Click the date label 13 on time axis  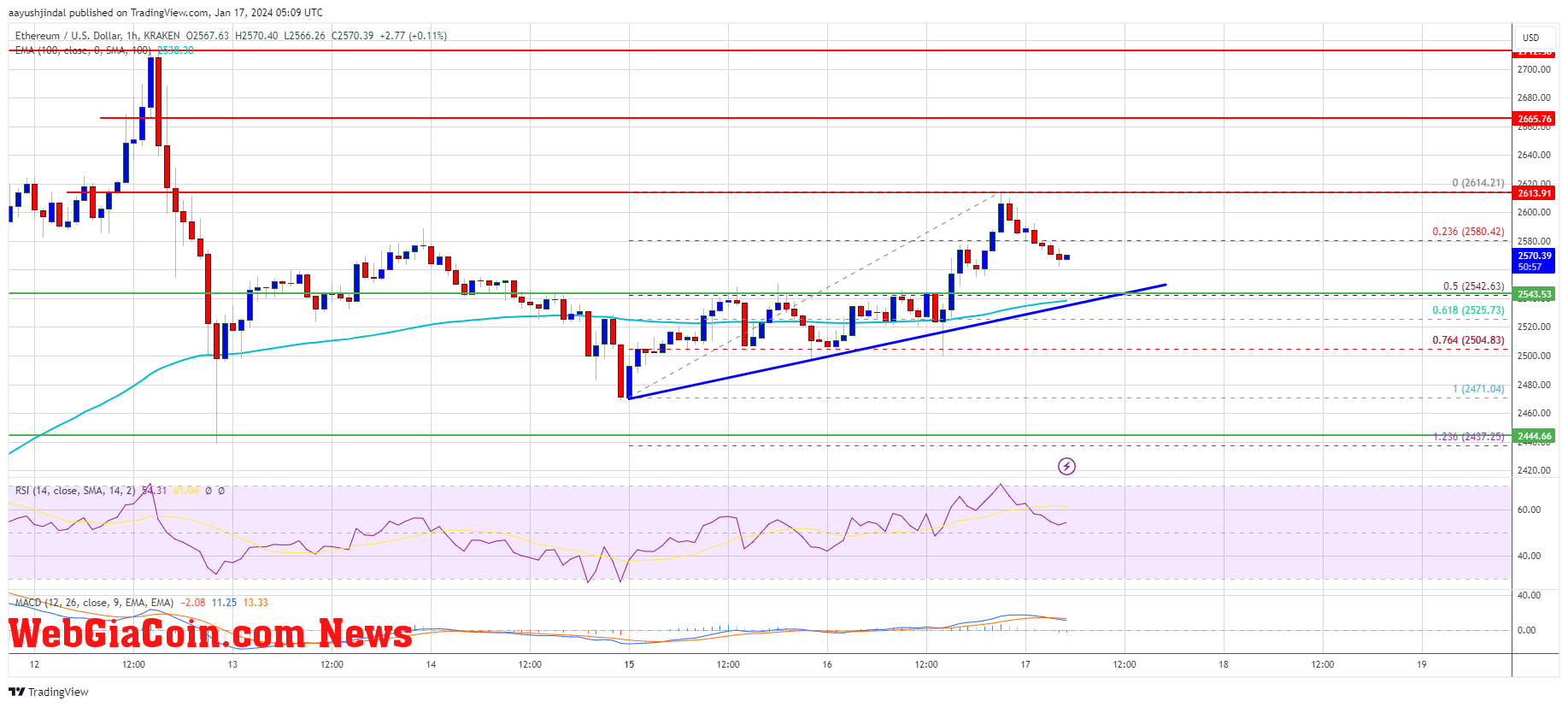232,664
